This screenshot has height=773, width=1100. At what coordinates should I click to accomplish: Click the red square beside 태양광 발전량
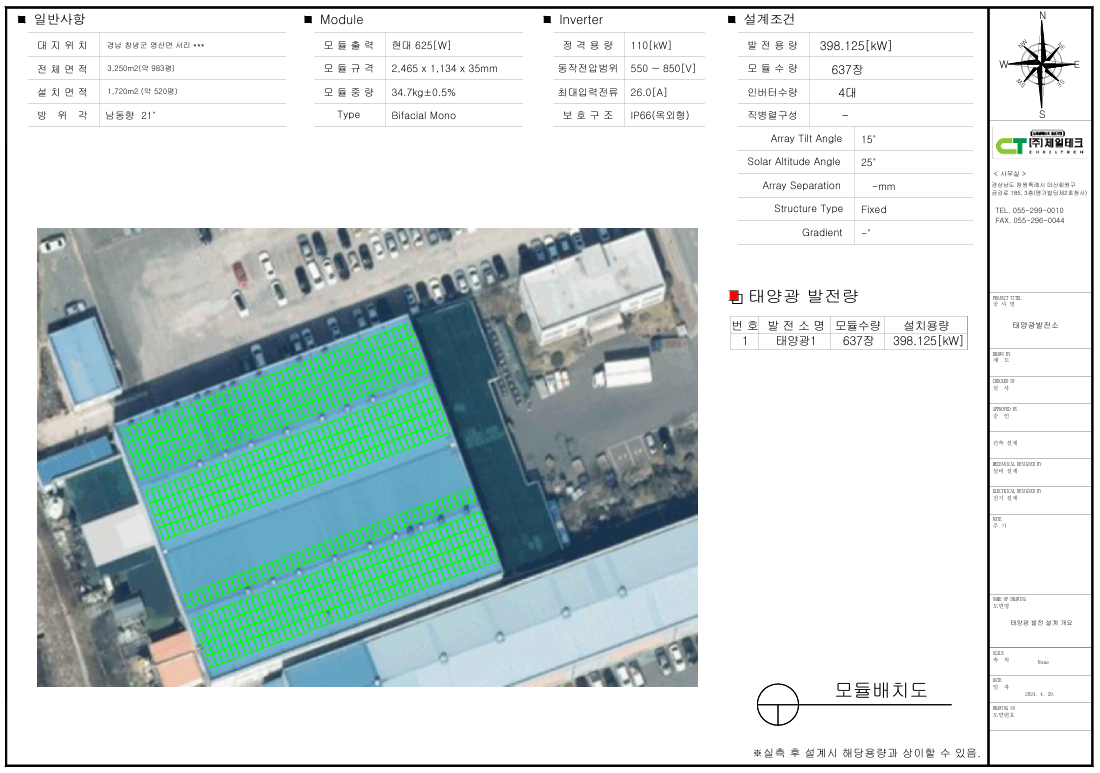click(x=735, y=296)
